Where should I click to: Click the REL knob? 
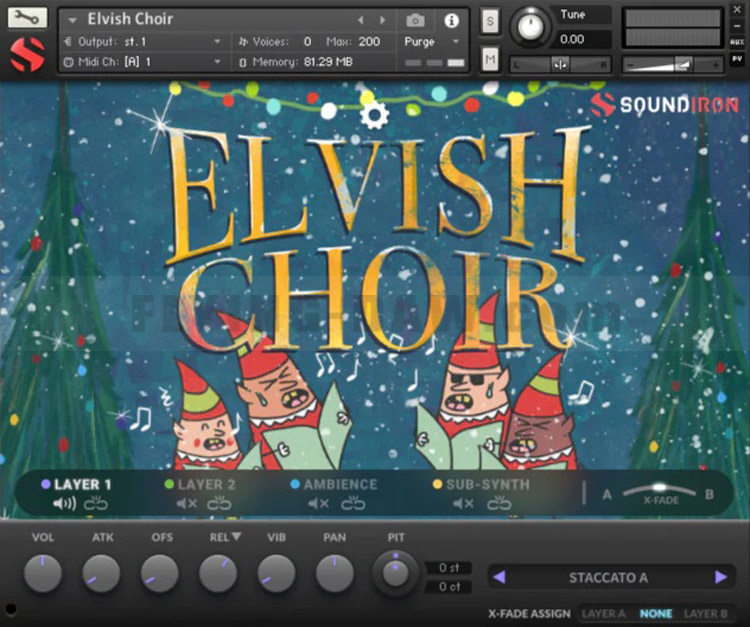click(x=218, y=573)
